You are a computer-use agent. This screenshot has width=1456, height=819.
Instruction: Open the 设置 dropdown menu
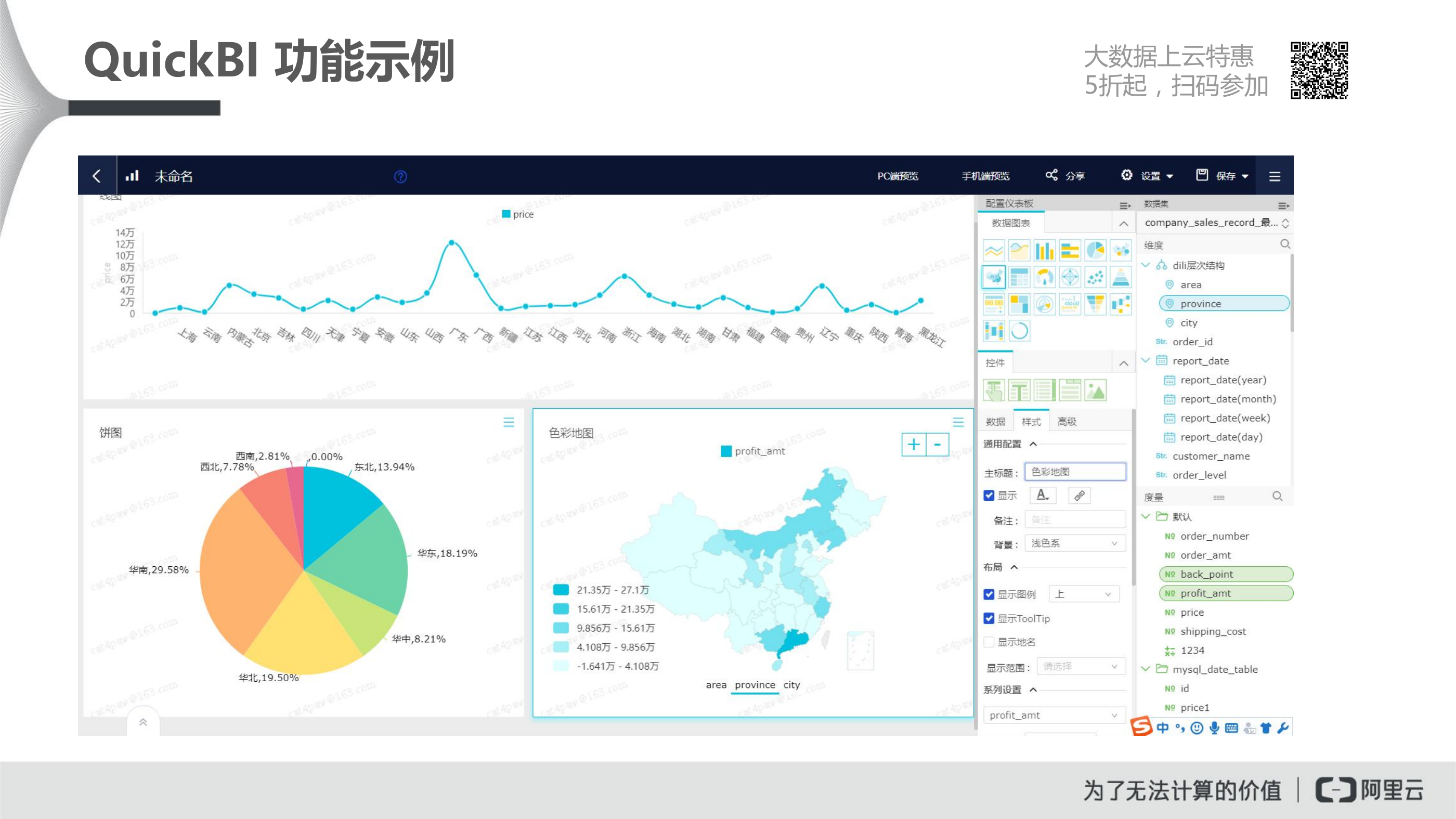[x=1147, y=176]
